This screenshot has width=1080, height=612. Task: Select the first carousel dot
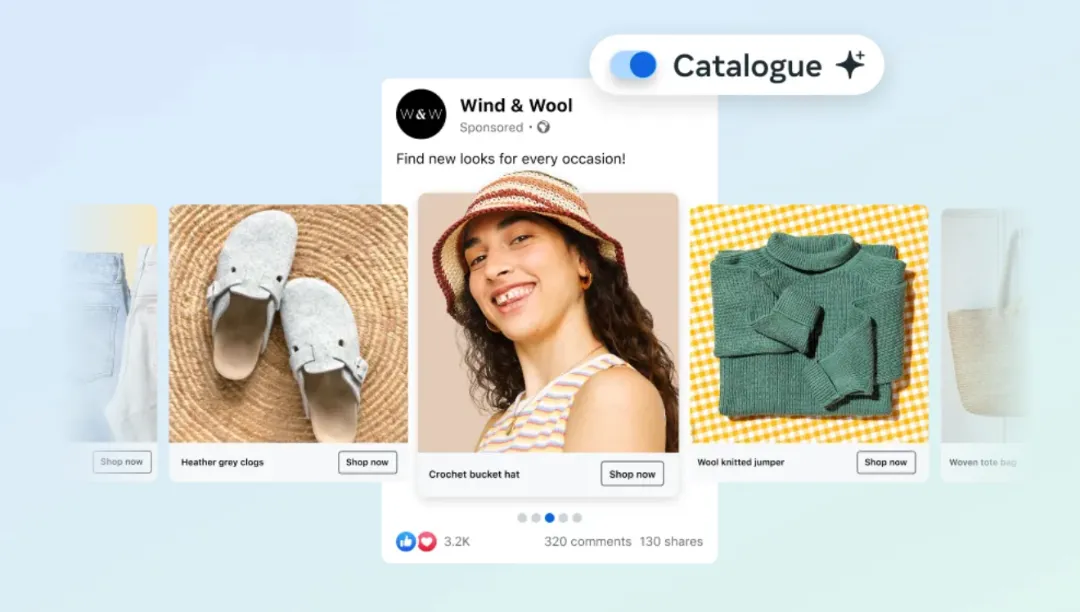click(522, 518)
